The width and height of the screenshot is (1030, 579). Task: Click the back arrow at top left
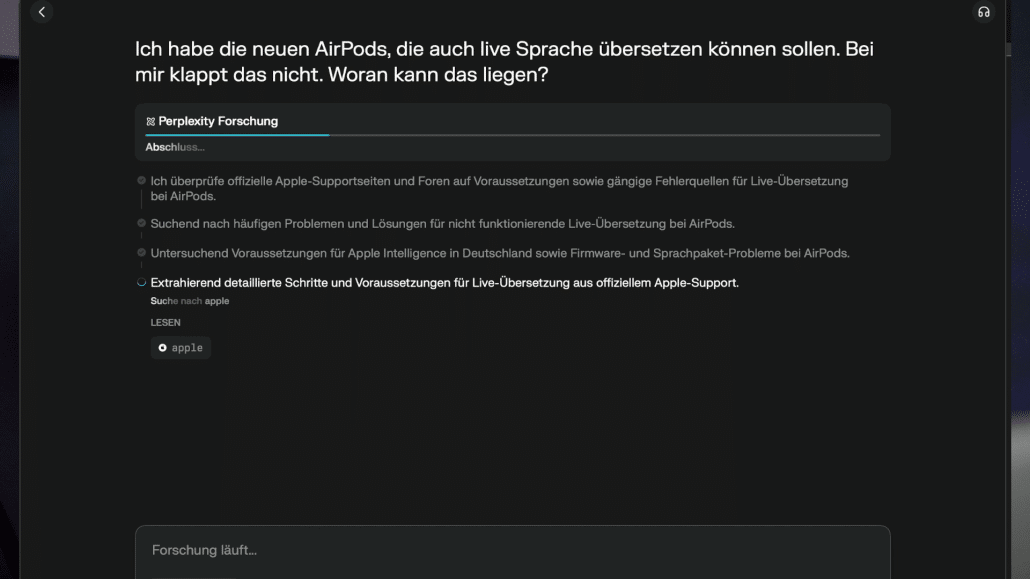pyautogui.click(x=41, y=12)
